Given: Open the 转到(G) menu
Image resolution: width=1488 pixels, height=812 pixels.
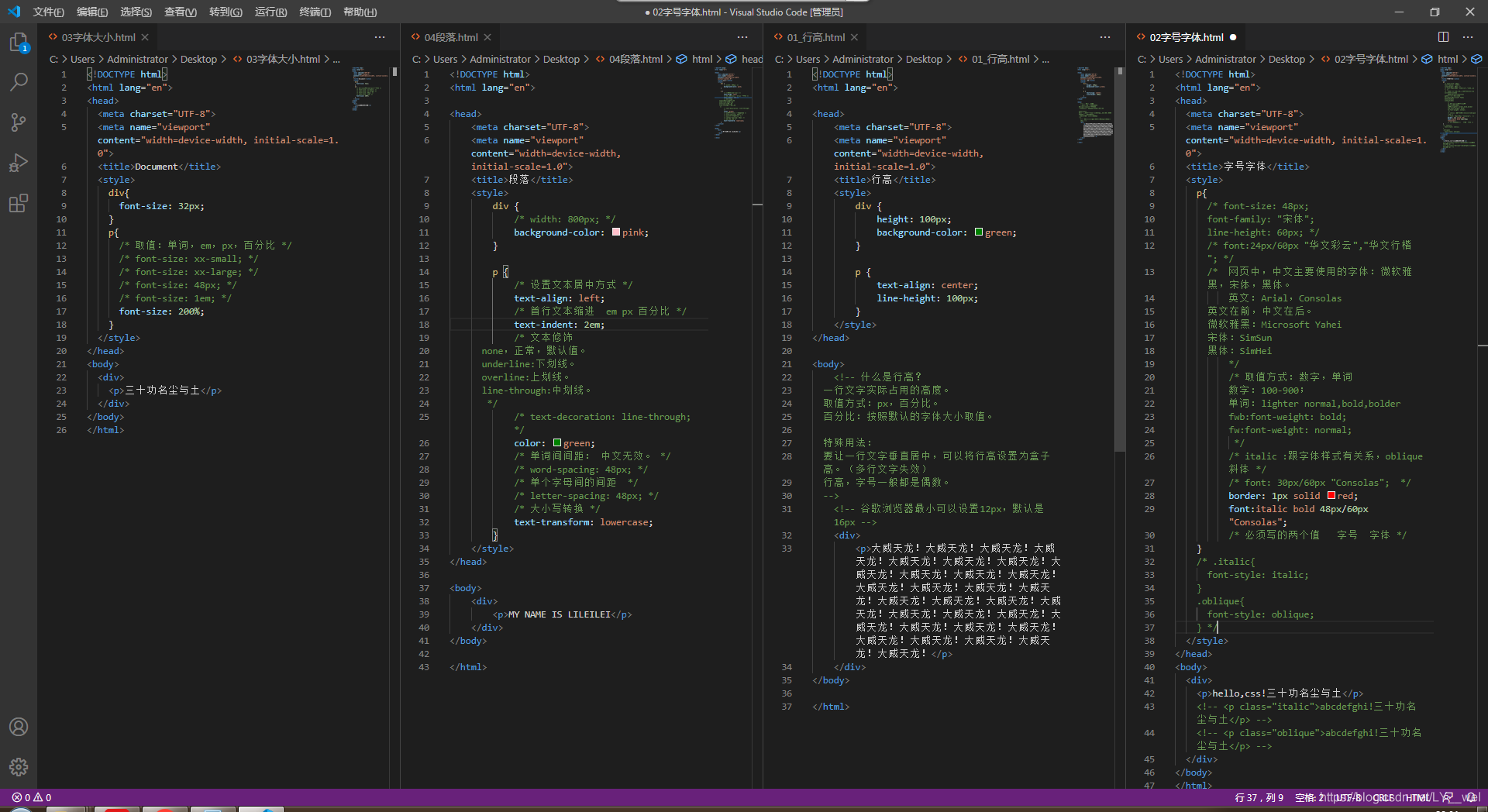Looking at the screenshot, I should pos(226,12).
